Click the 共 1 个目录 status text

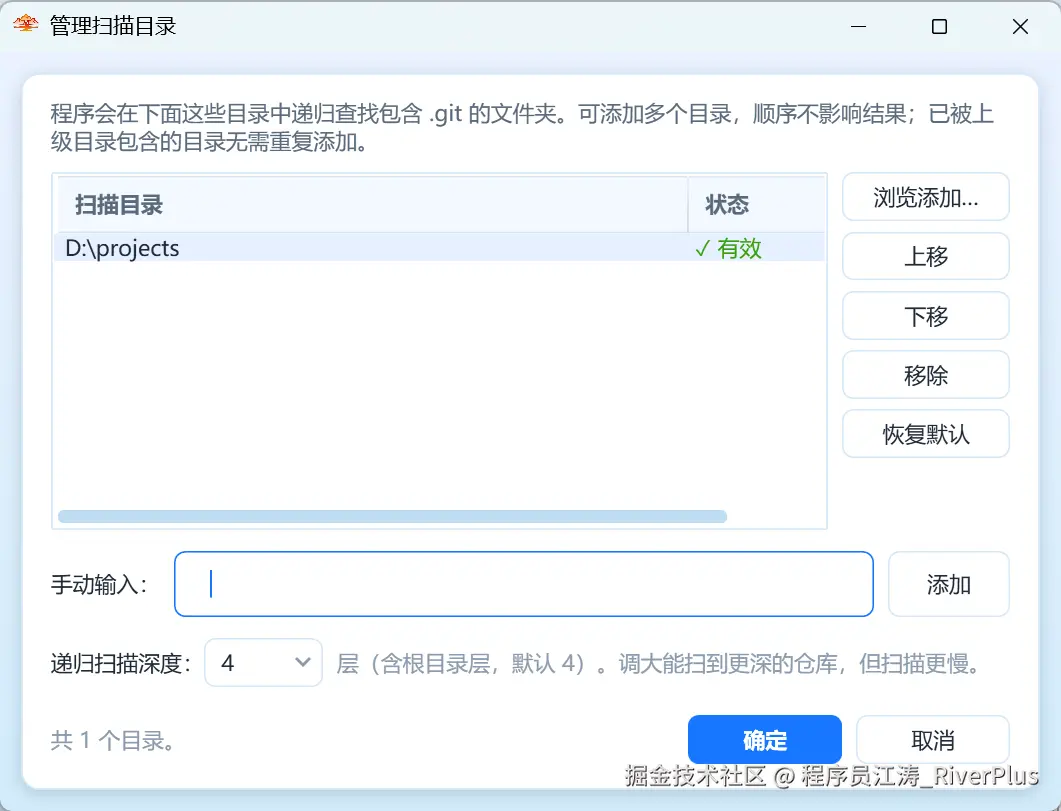[x=113, y=741]
